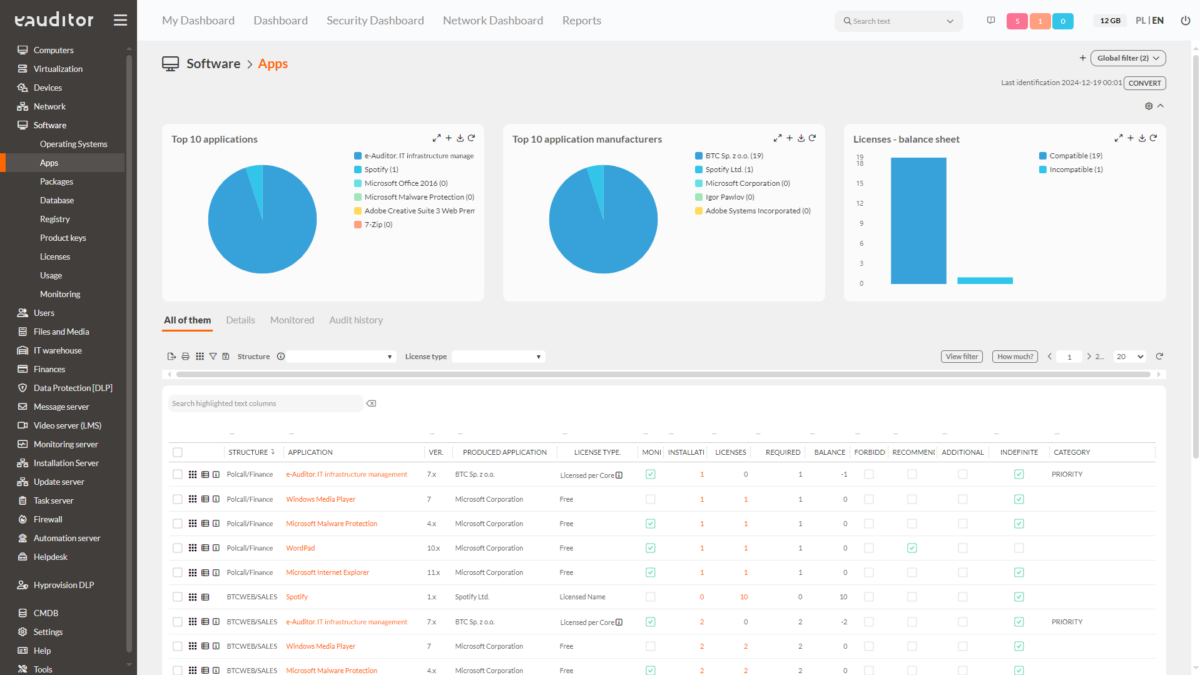The image size is (1200, 675).
Task: Click the export icon in the table toolbar
Action: [172, 356]
